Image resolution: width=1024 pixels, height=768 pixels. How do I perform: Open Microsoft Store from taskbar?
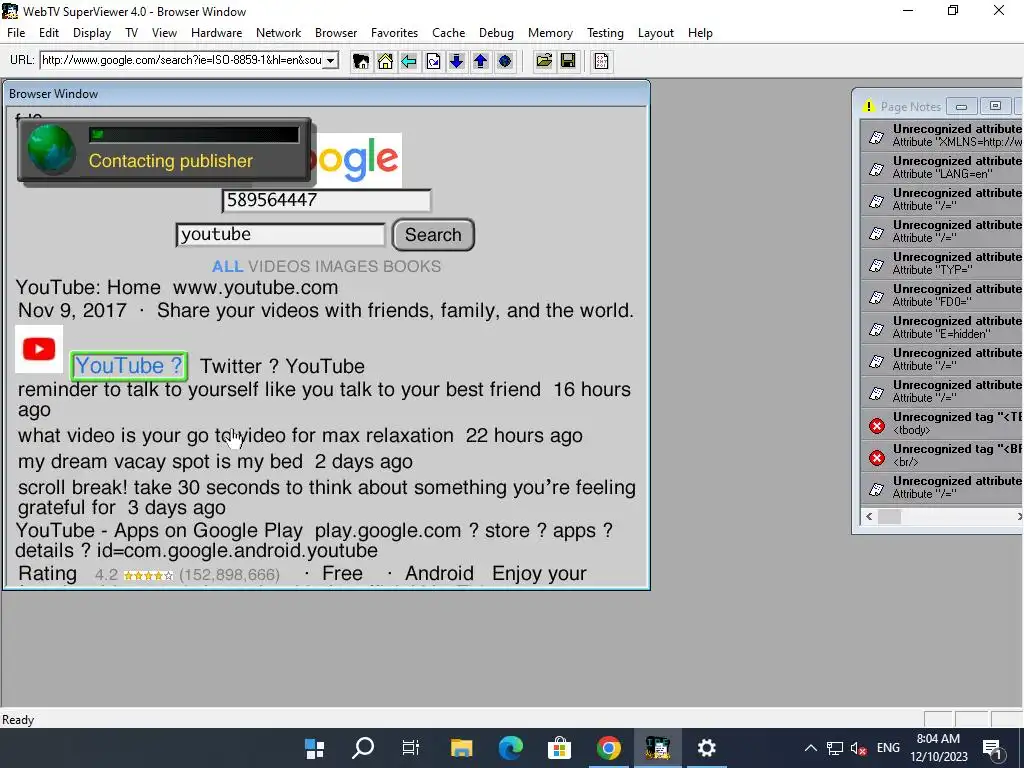560,748
